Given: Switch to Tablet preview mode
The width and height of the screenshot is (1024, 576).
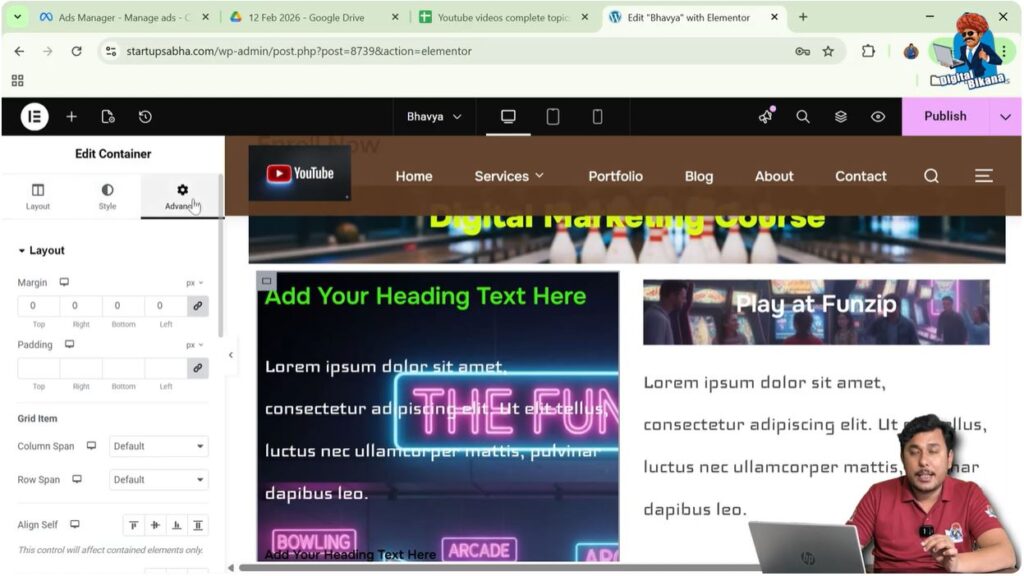Looking at the screenshot, I should point(552,116).
